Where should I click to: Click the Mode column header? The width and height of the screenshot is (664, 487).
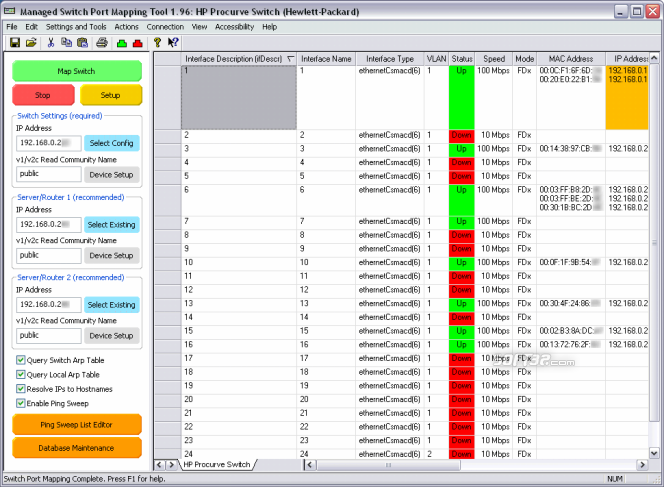pos(524,59)
